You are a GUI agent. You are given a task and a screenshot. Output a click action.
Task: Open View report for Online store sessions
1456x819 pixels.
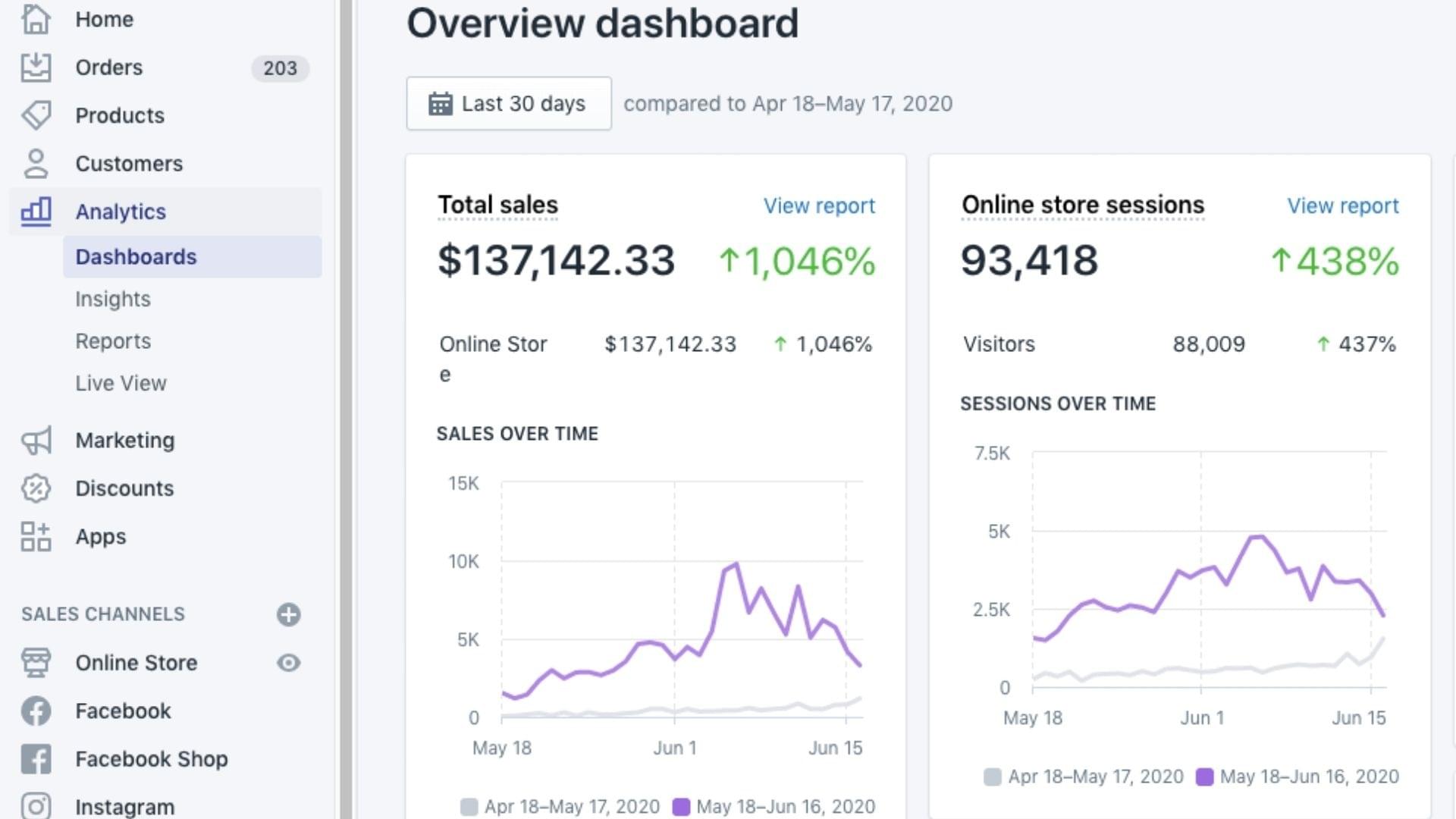[x=1342, y=206]
